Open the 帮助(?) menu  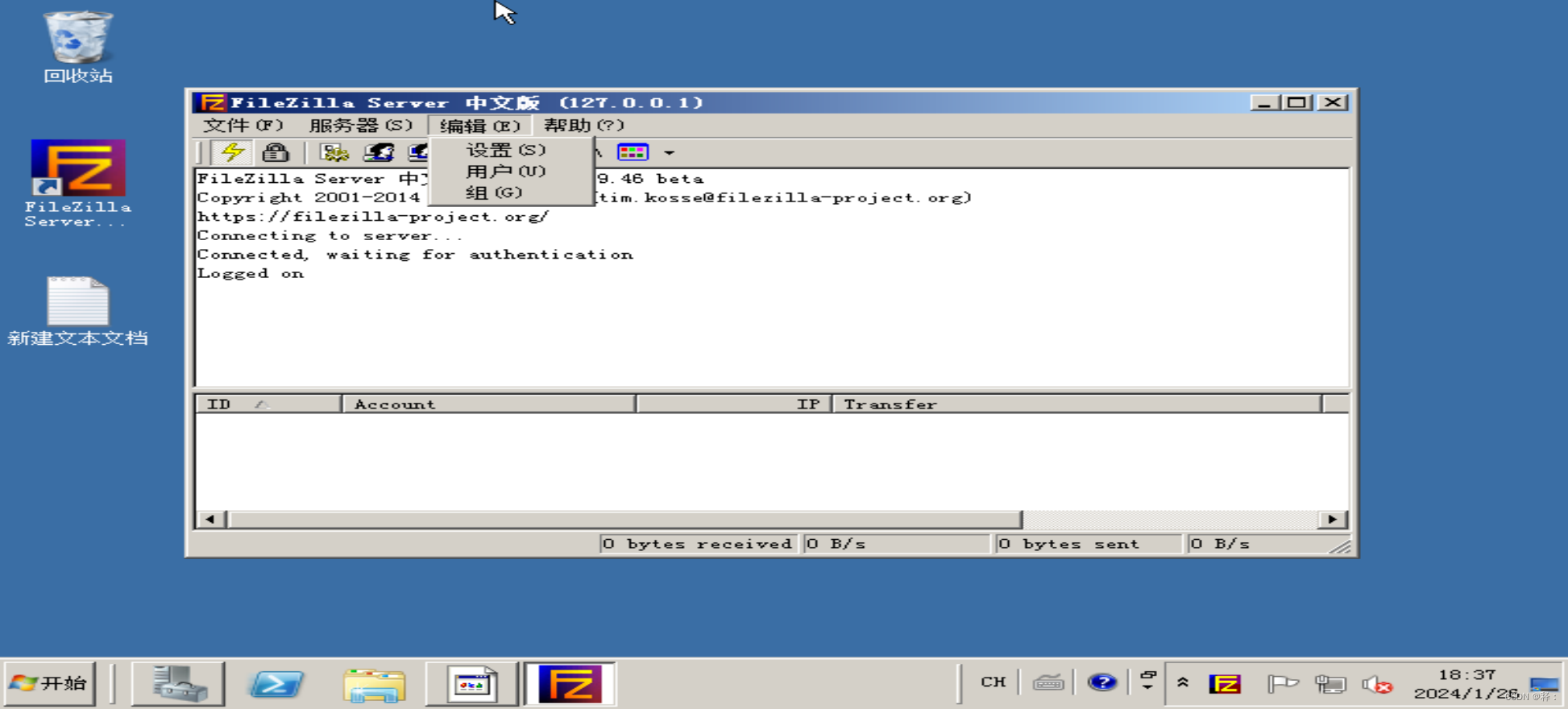coord(583,126)
